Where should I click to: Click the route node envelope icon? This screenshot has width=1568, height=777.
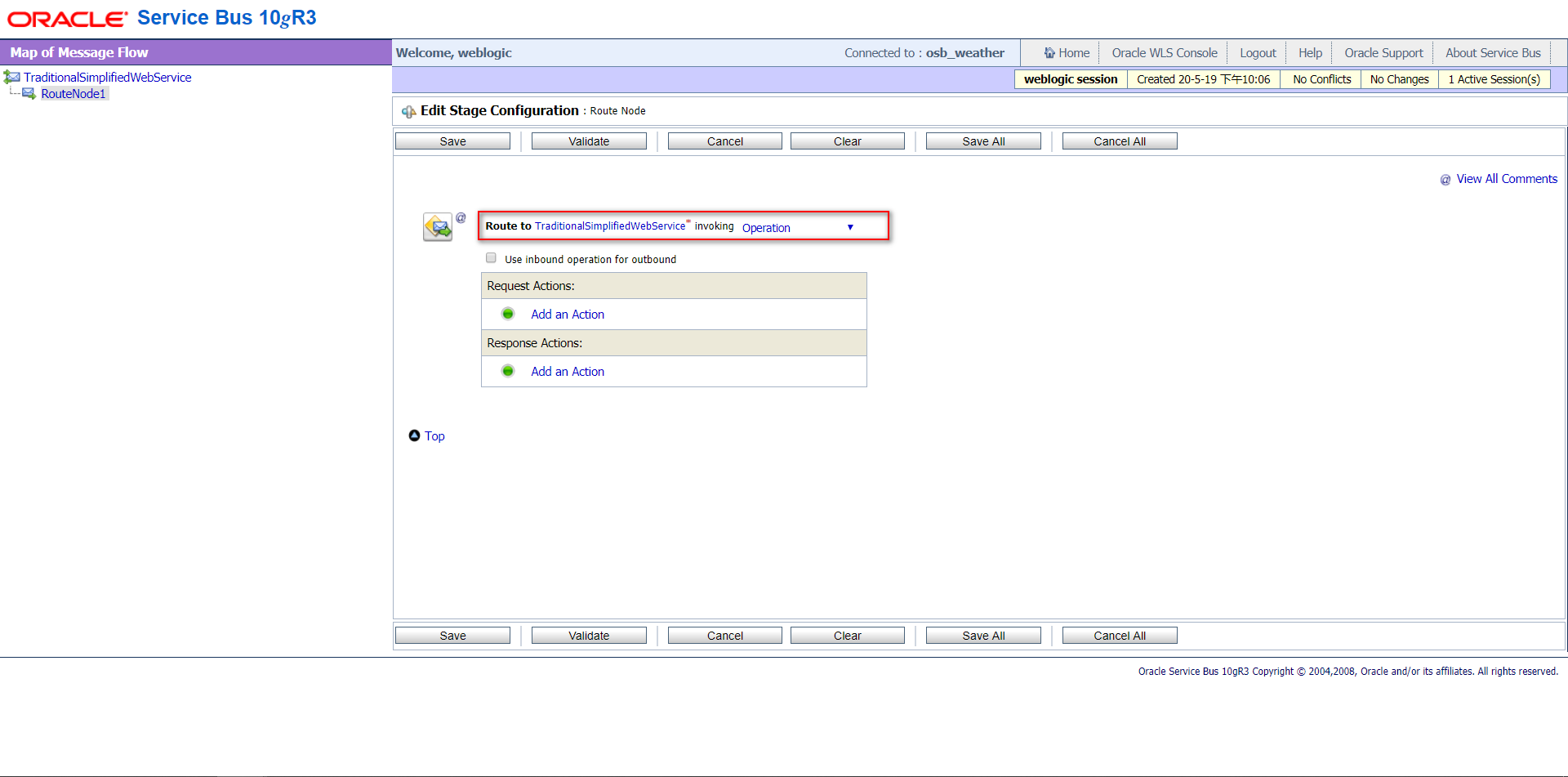[x=438, y=226]
